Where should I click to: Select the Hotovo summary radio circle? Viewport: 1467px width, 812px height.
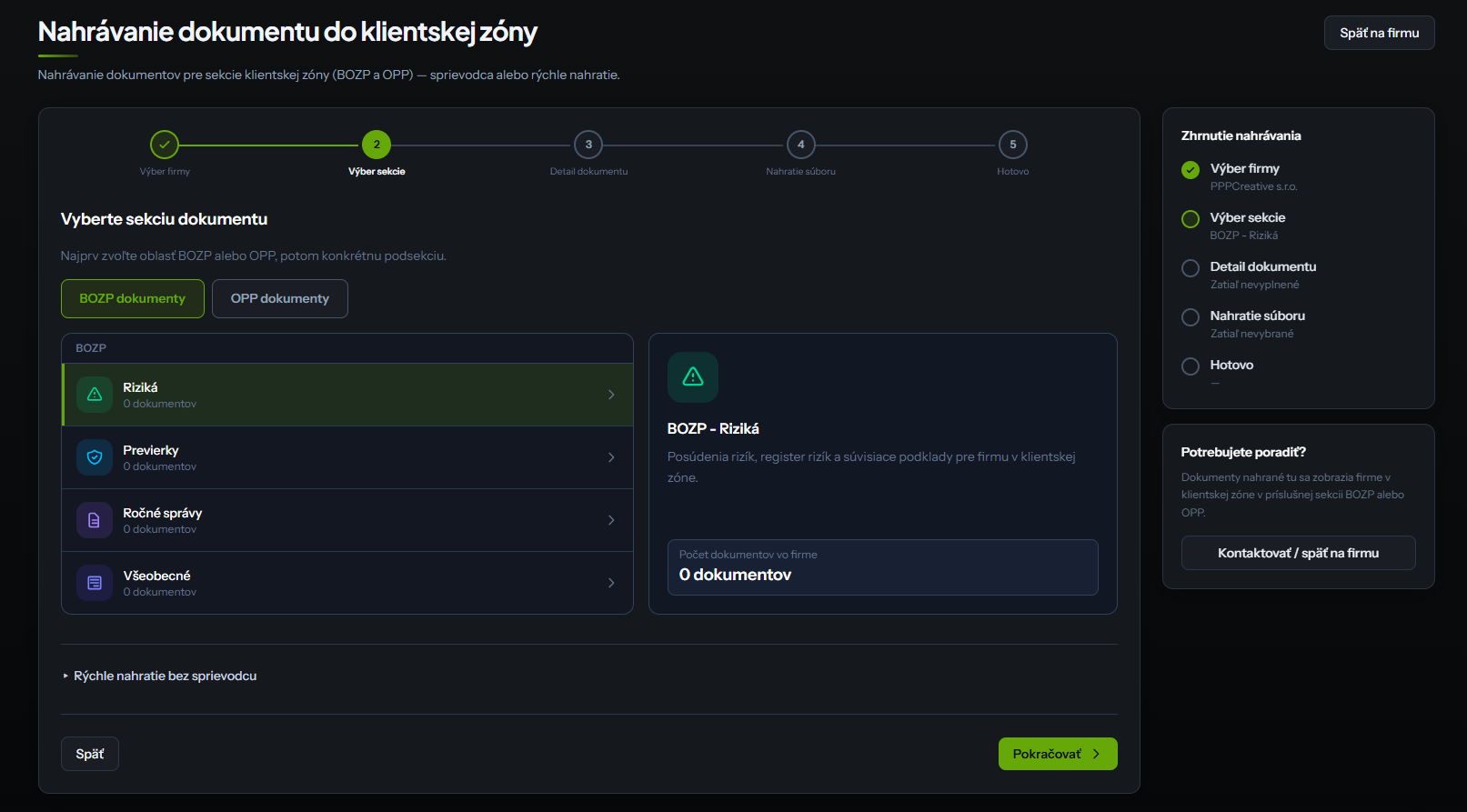(1191, 366)
